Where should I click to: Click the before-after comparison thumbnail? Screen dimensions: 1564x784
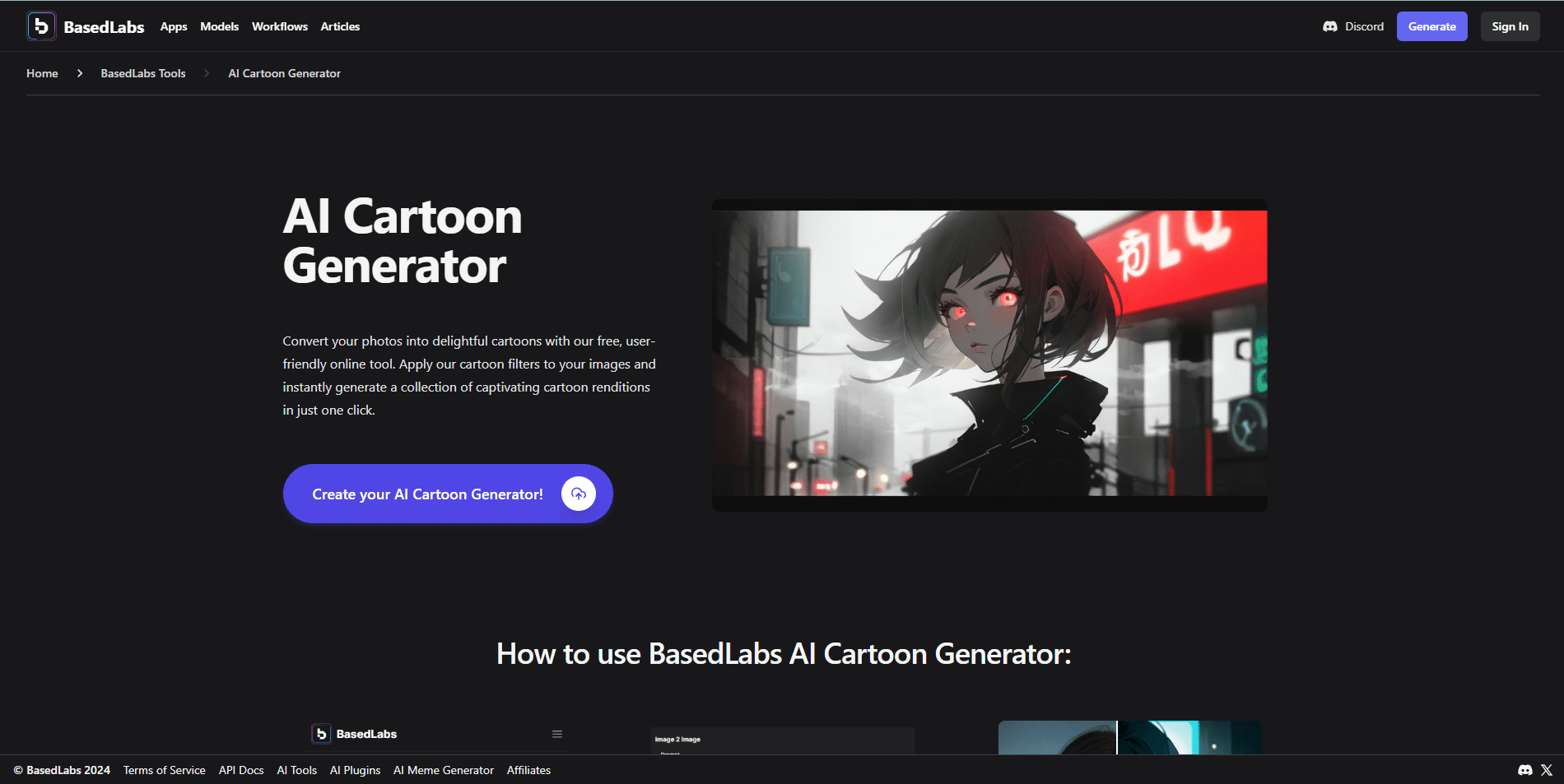coord(1129,738)
